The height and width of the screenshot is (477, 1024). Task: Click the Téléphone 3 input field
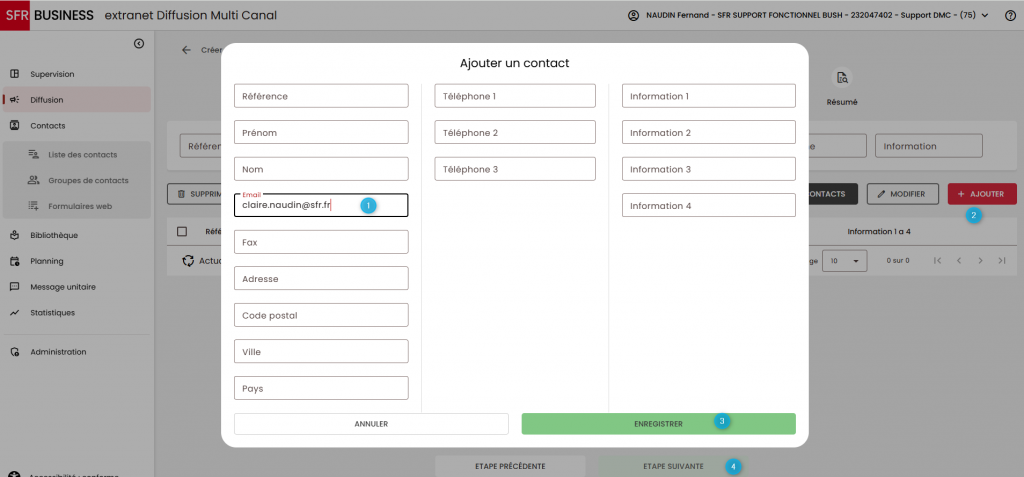515,169
